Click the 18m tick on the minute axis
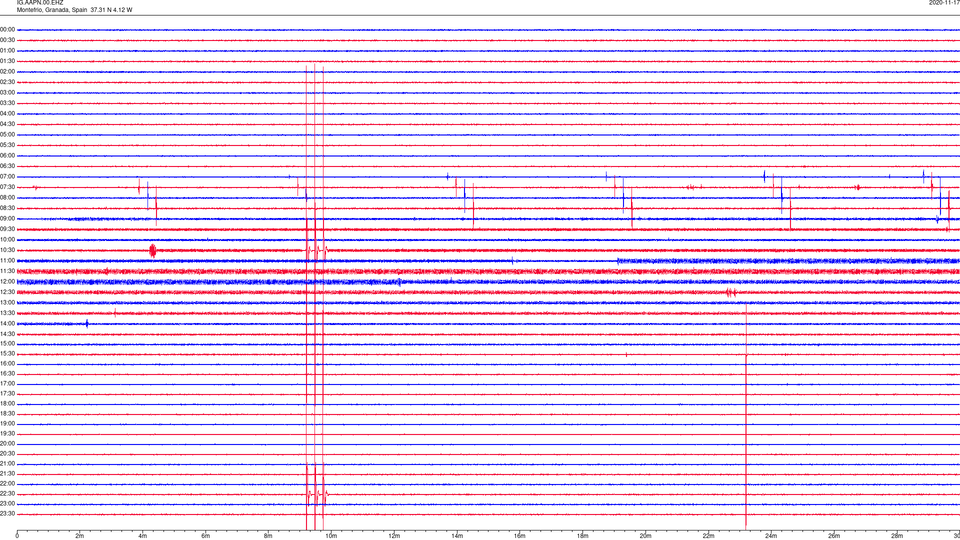This screenshot has height=540, width=960. click(582, 536)
